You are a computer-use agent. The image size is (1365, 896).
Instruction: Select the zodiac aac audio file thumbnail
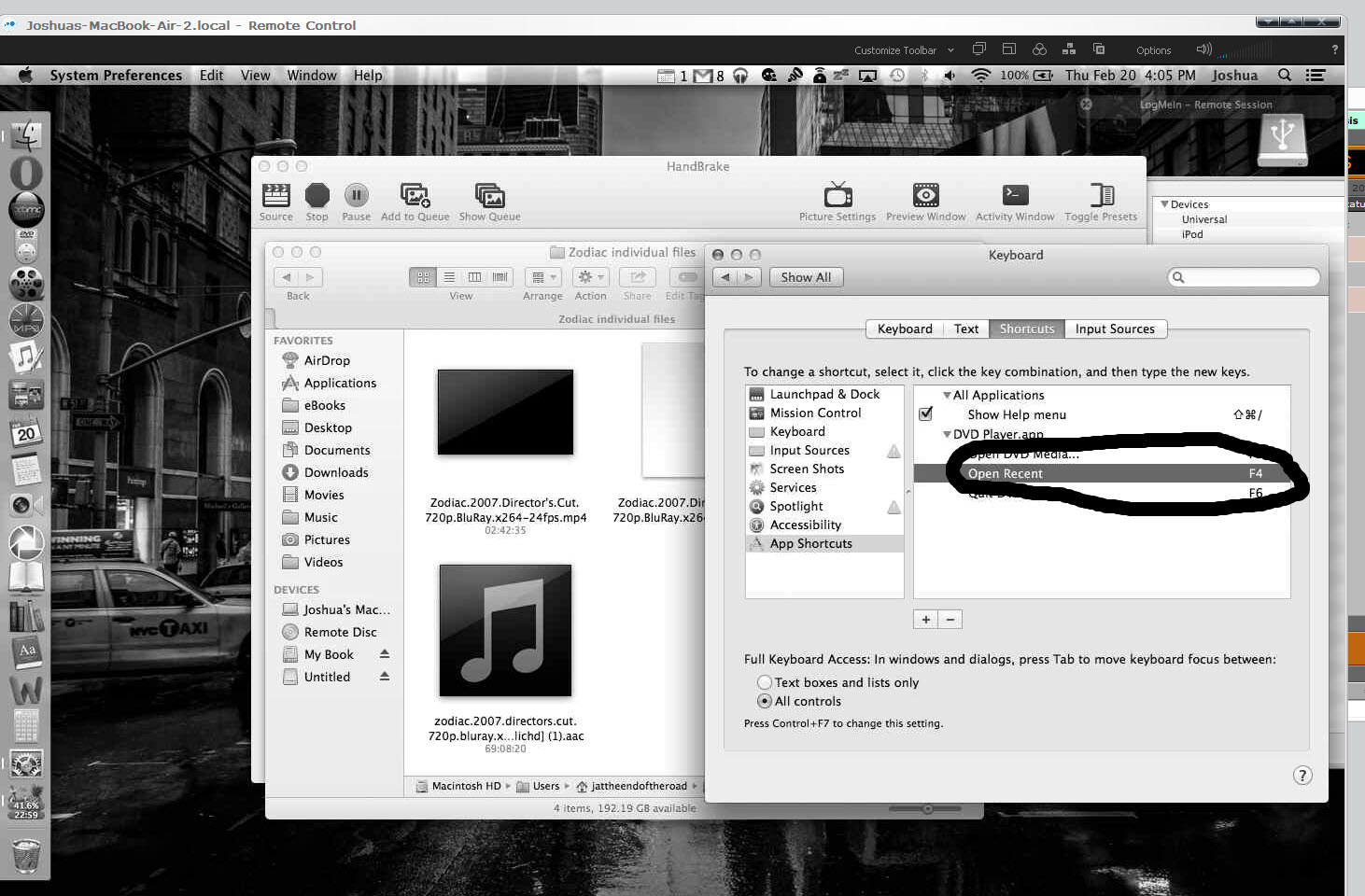[505, 630]
